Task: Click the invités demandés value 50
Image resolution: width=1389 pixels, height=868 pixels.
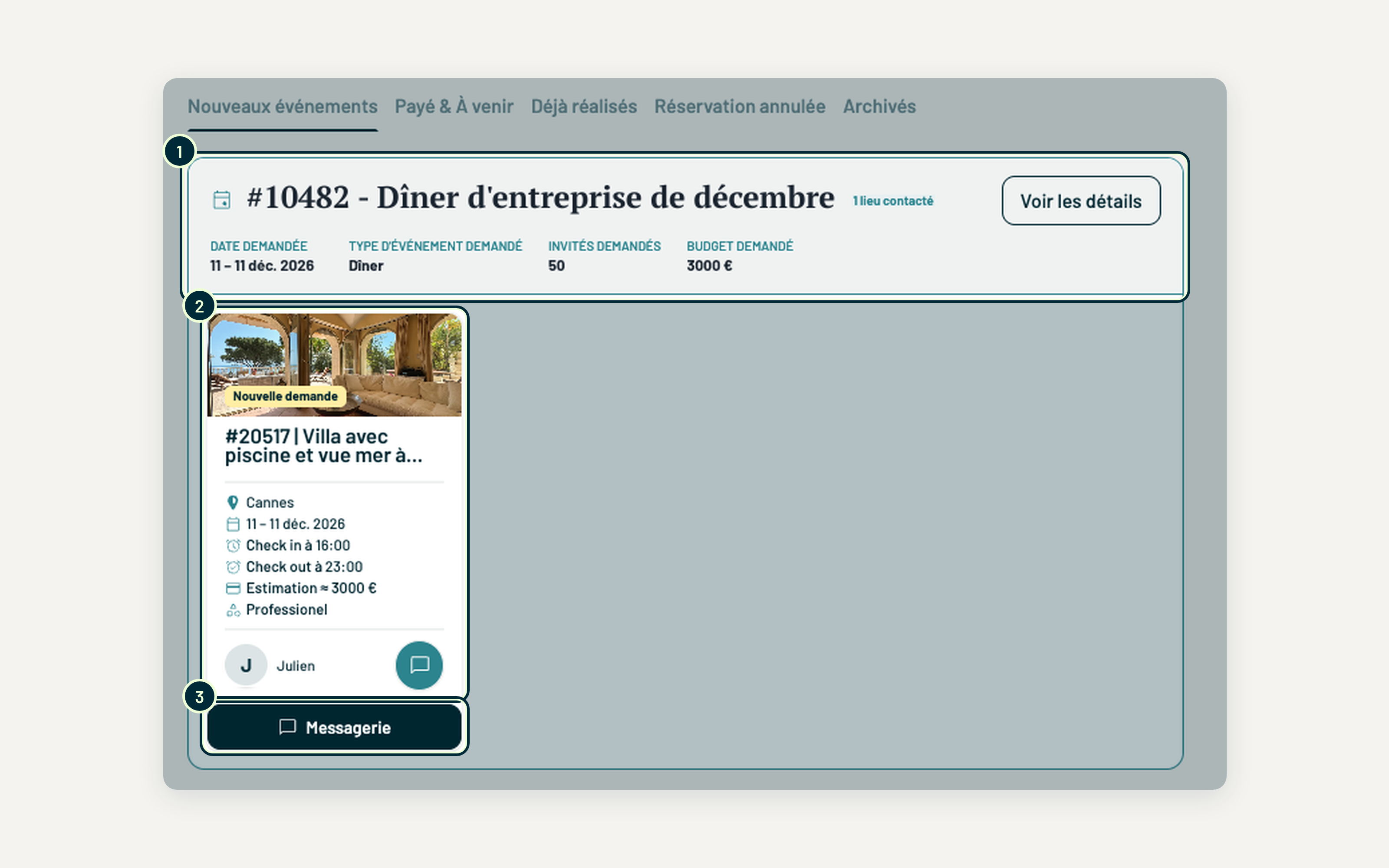Action: (x=556, y=266)
